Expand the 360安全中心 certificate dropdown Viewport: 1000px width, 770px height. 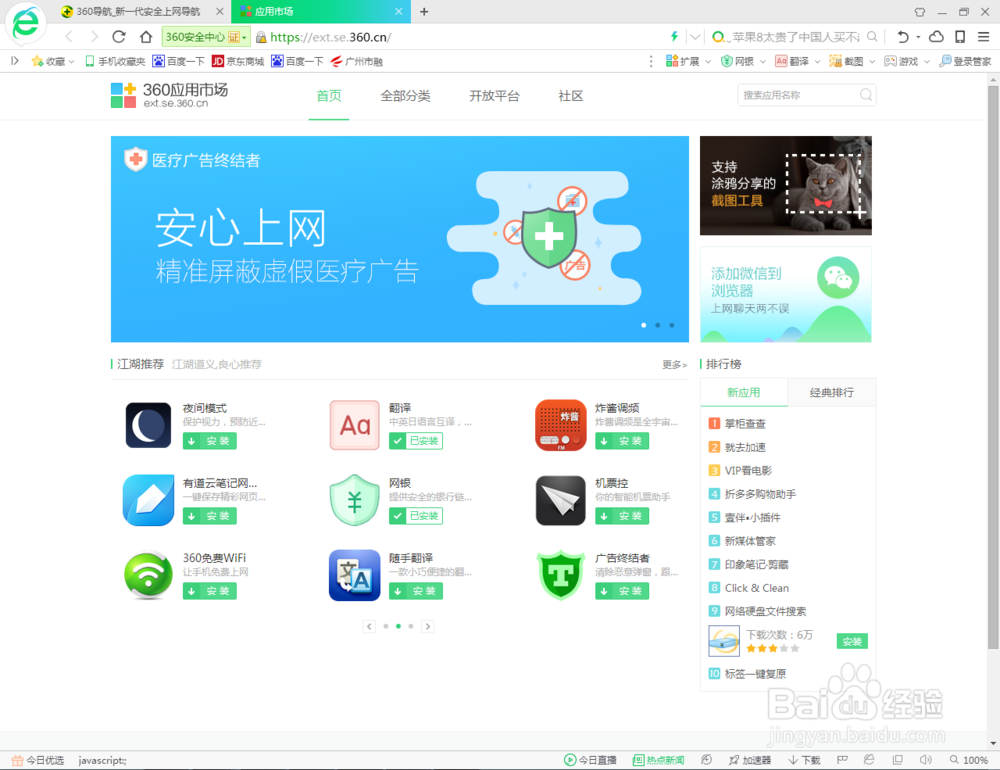coord(244,38)
